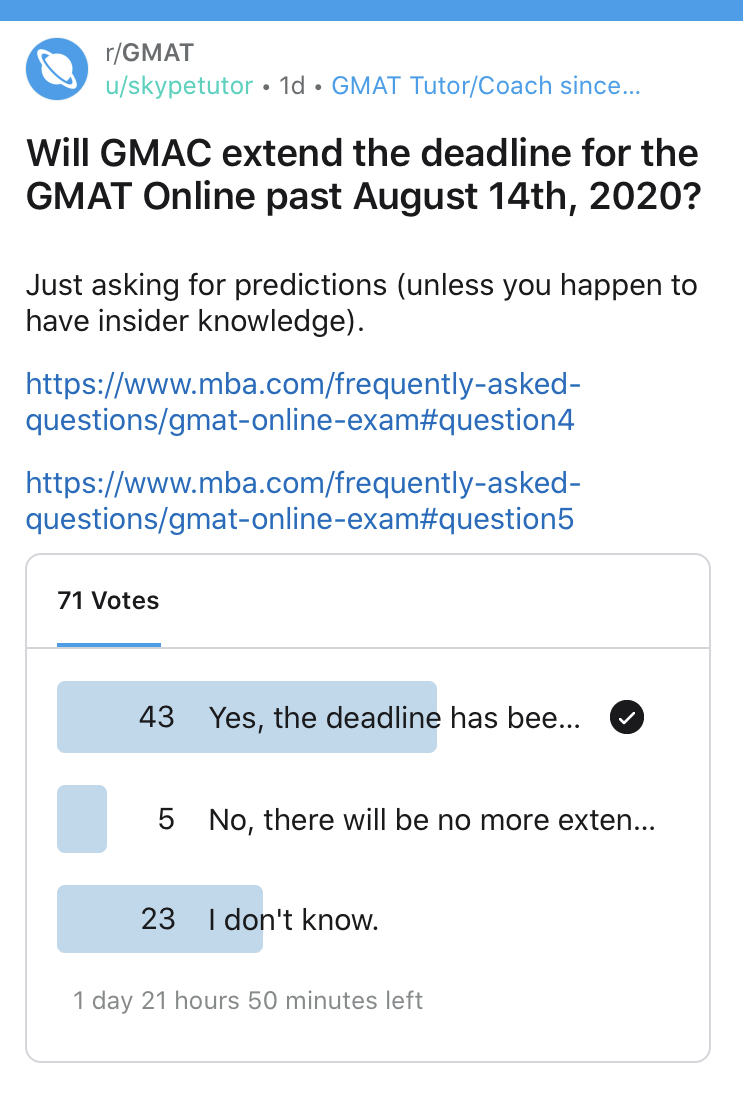Open the u/skypetutor user profile
The width and height of the screenshot is (743, 1097).
coord(179,86)
